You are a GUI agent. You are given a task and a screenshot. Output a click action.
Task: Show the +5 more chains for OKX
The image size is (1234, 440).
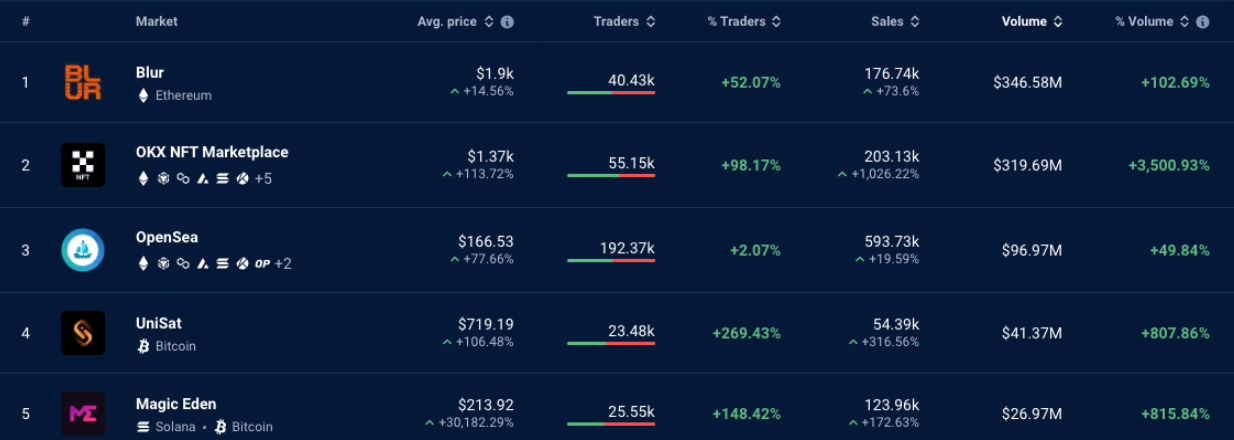pos(263,179)
